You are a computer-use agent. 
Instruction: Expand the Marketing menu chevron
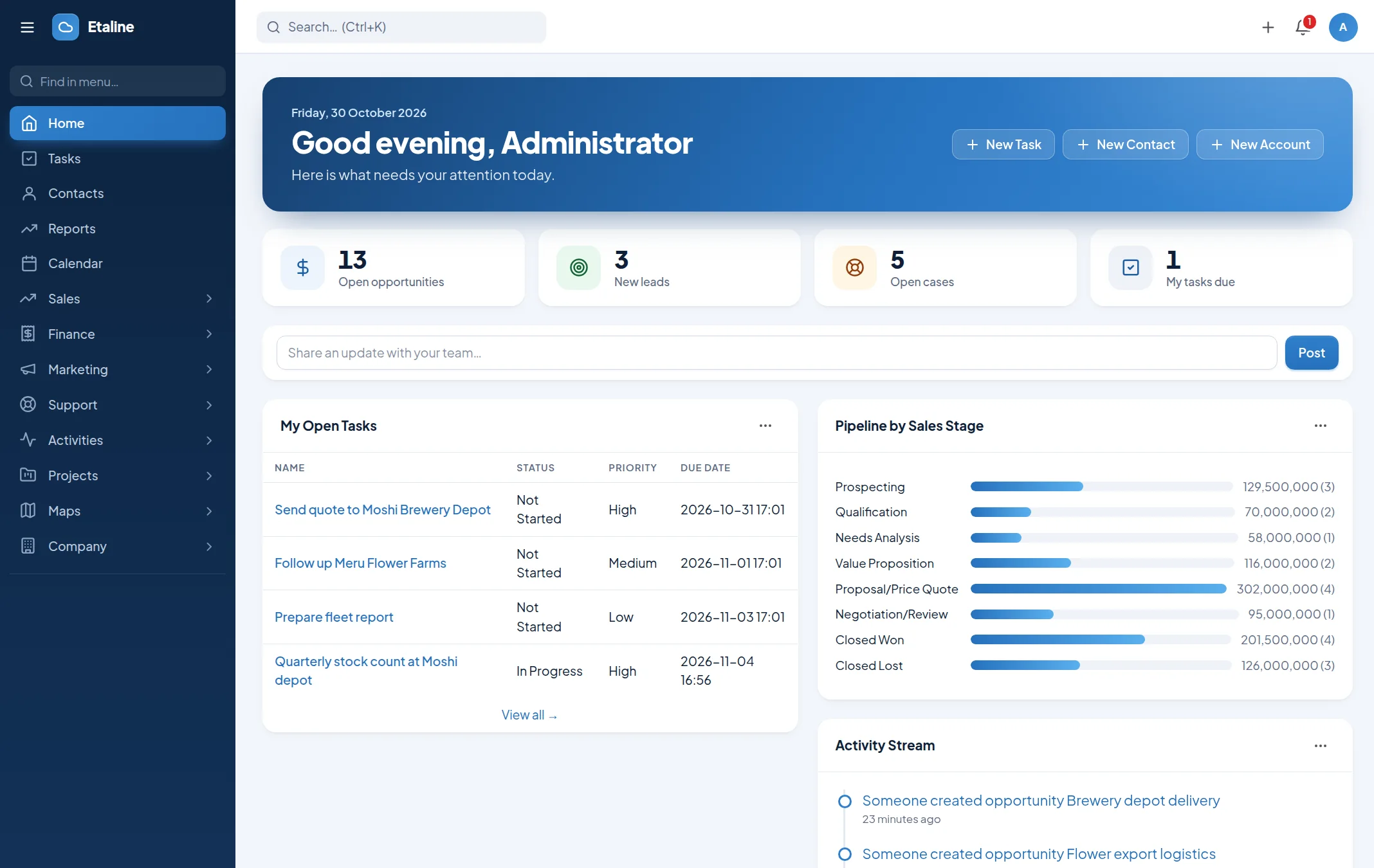(x=209, y=369)
